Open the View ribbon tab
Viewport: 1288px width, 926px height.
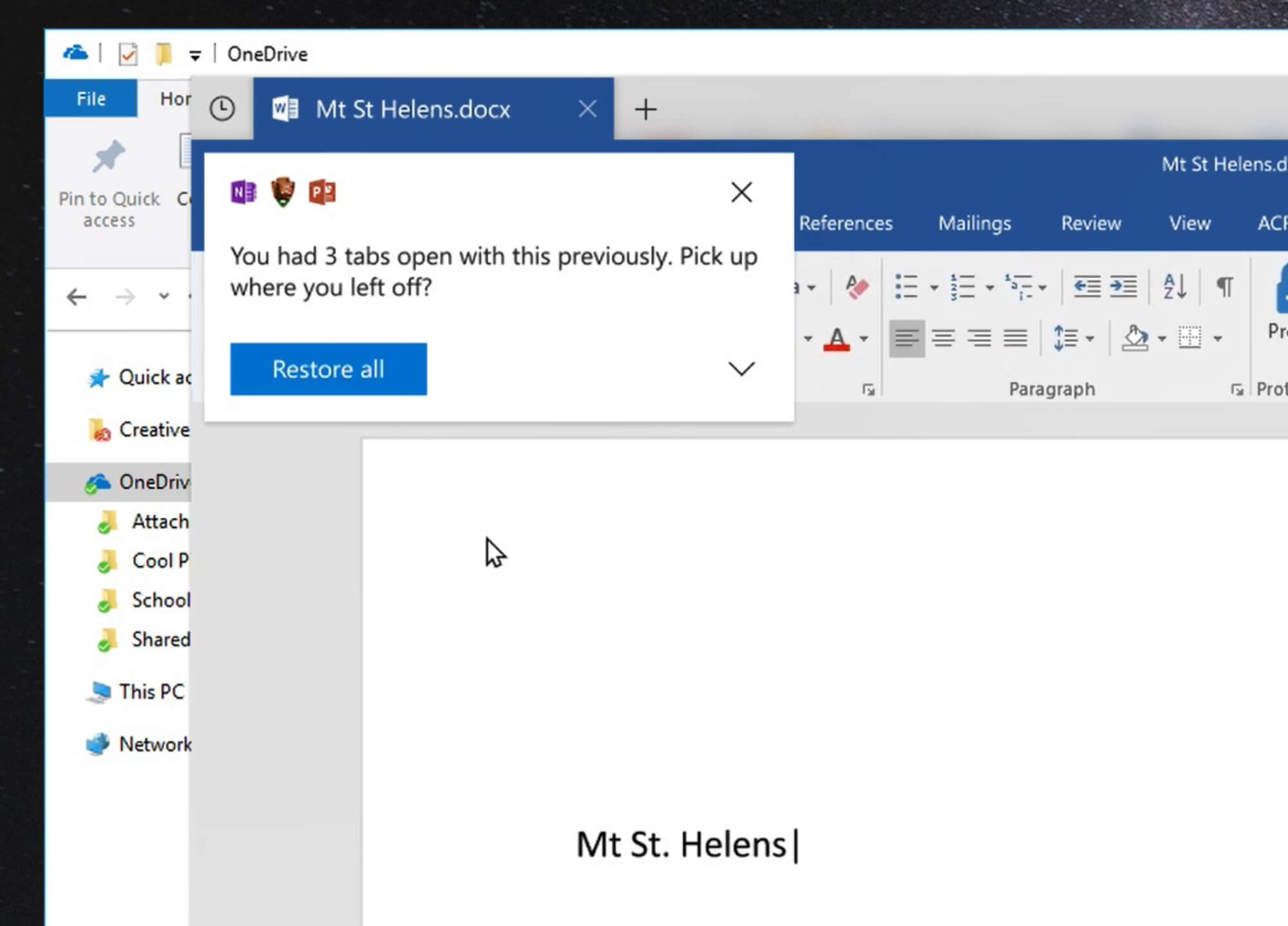pyautogui.click(x=1190, y=223)
